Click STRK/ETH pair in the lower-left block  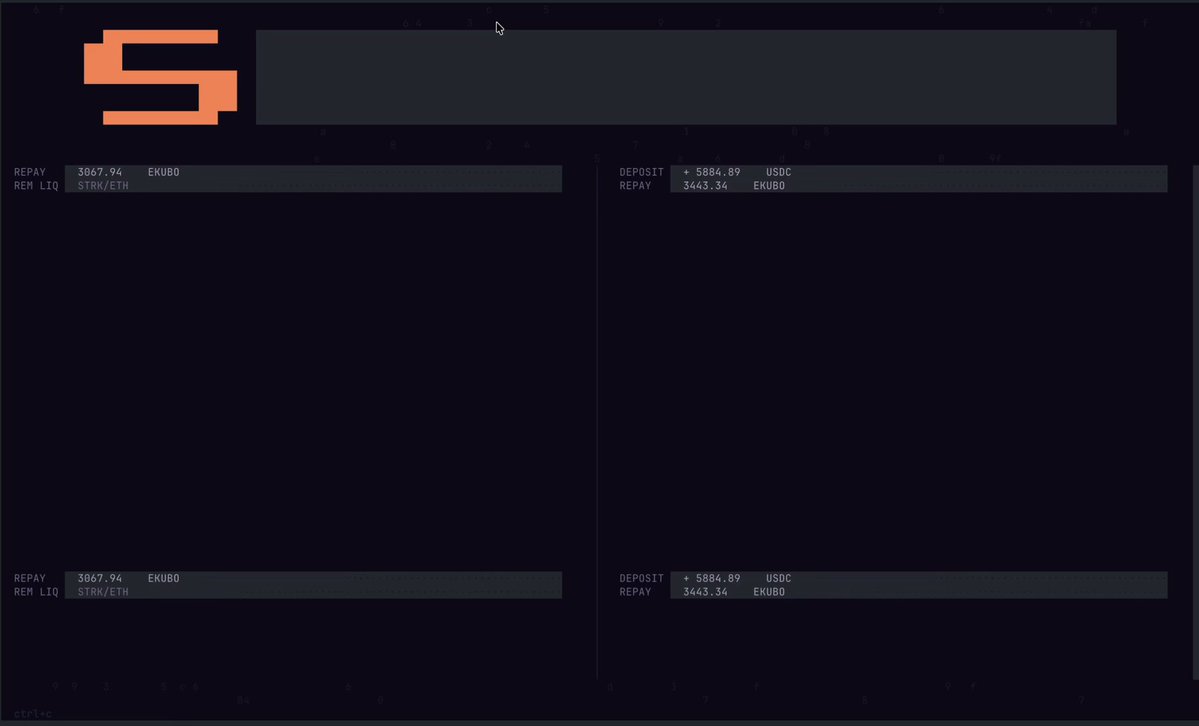pyautogui.click(x=103, y=592)
